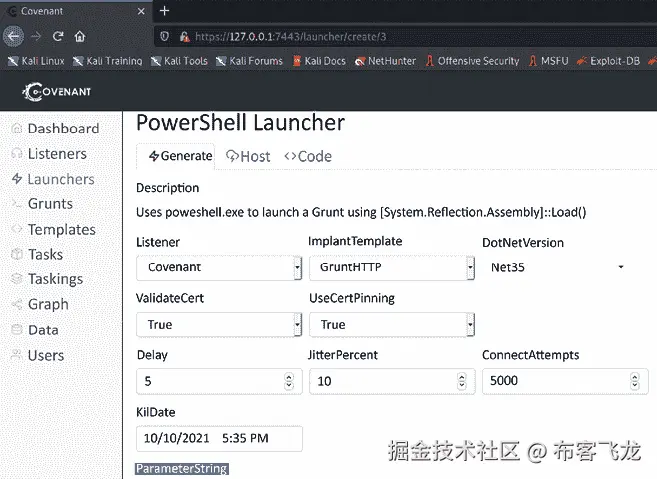The image size is (657, 479).
Task: Go to browser home icon
Action: tap(80, 36)
